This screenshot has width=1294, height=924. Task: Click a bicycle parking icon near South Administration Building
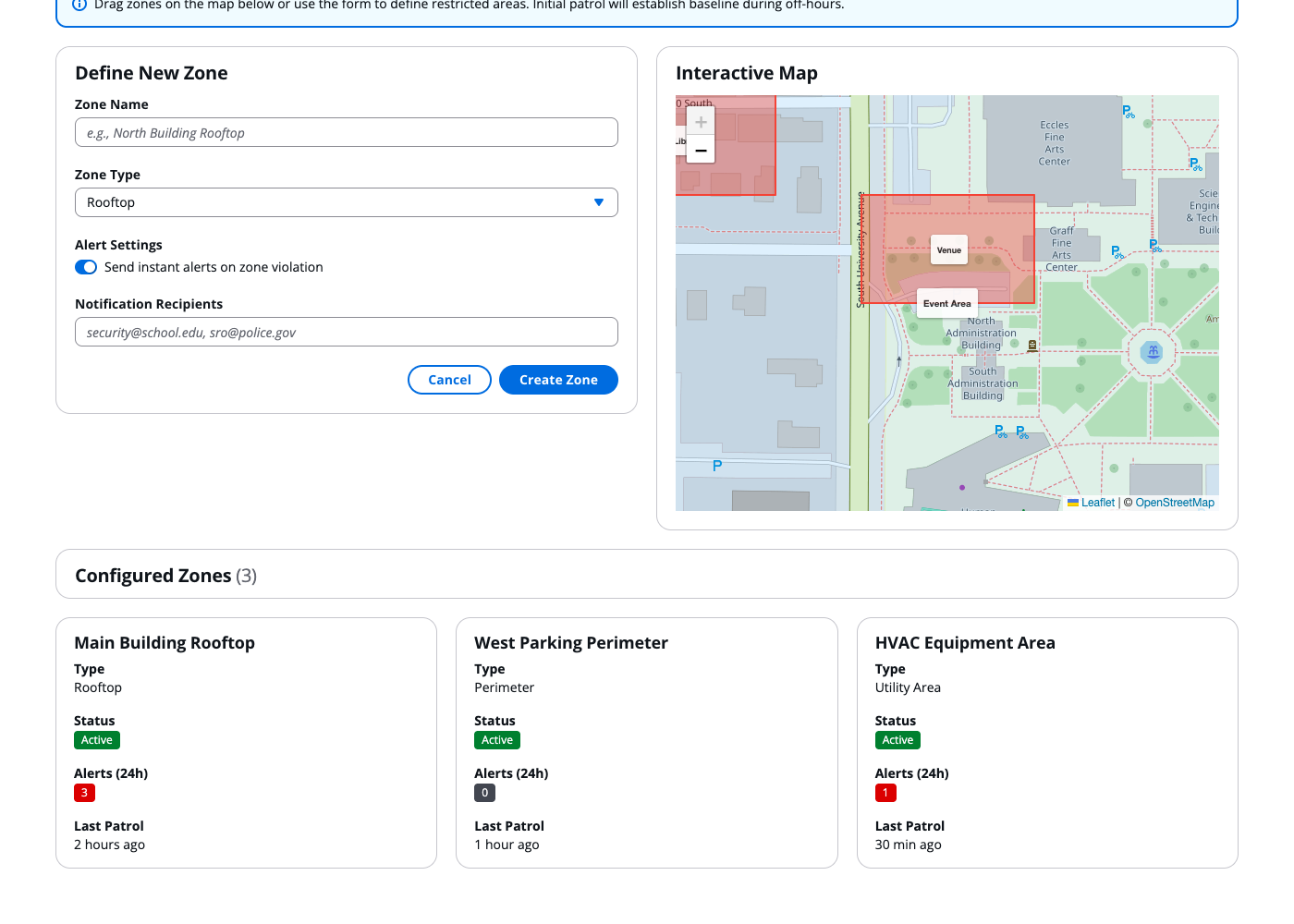coord(1000,431)
